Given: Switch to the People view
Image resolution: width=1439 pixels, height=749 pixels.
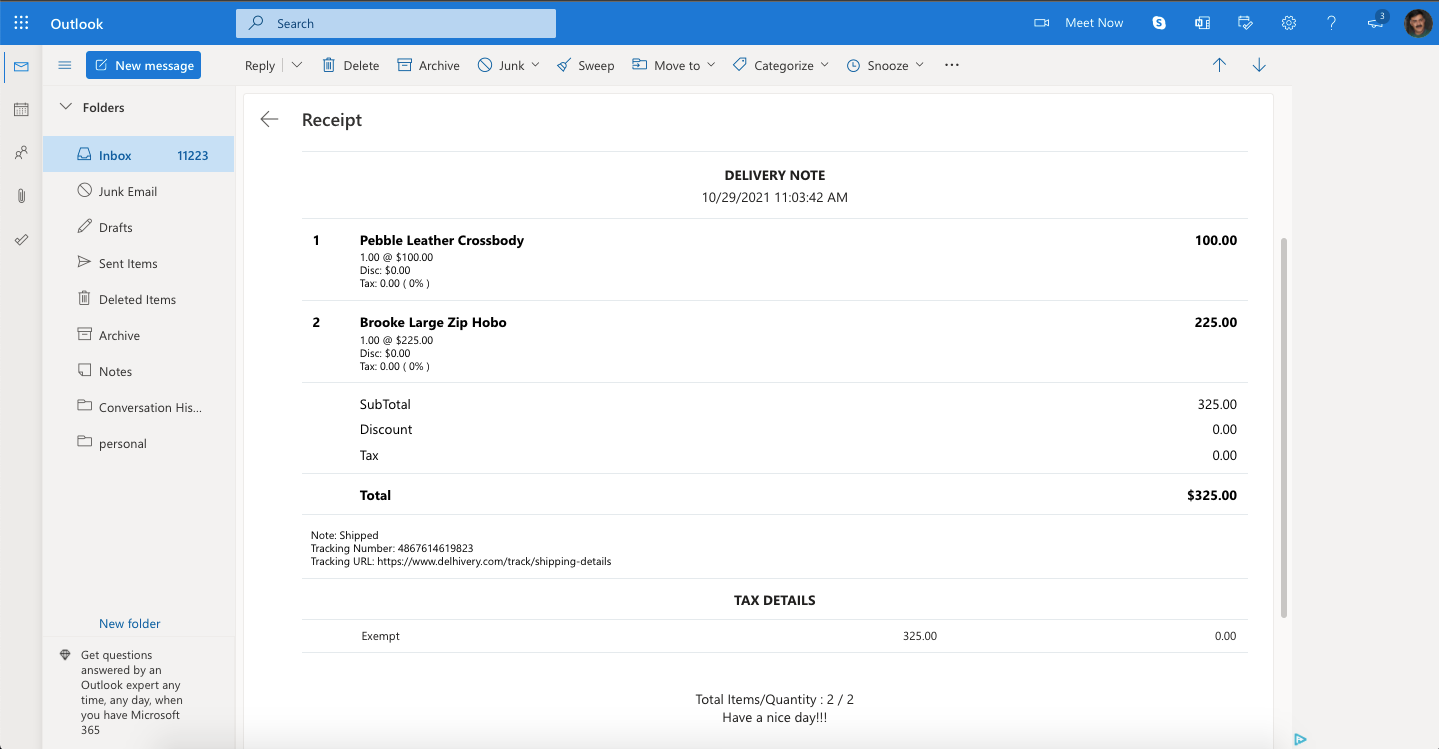Looking at the screenshot, I should click(20, 152).
